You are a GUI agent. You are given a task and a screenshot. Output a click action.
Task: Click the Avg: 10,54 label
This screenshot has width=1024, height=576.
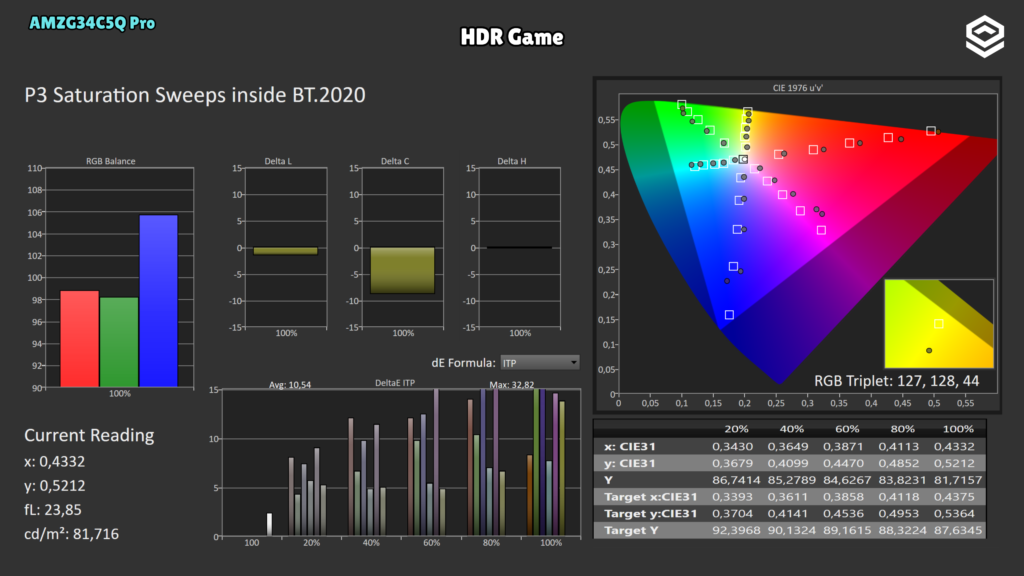[x=290, y=385]
